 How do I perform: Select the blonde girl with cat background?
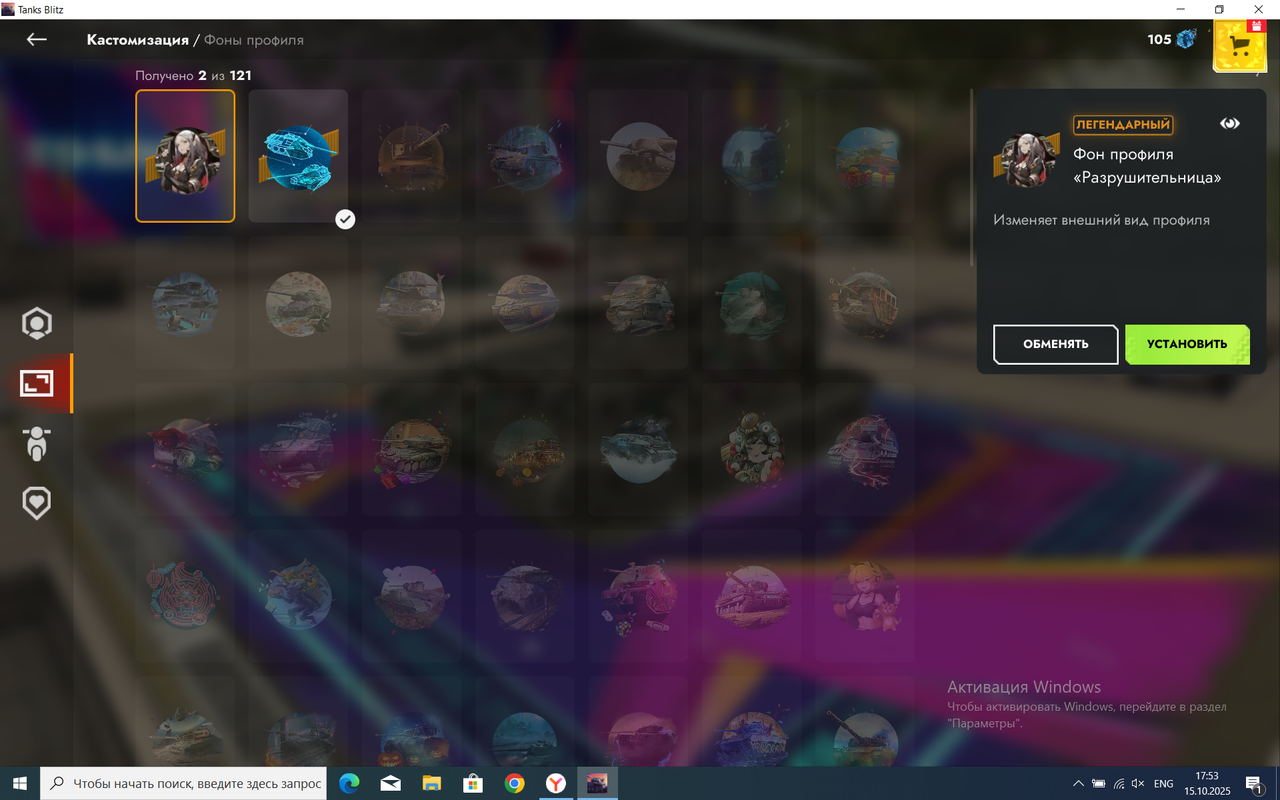point(864,597)
